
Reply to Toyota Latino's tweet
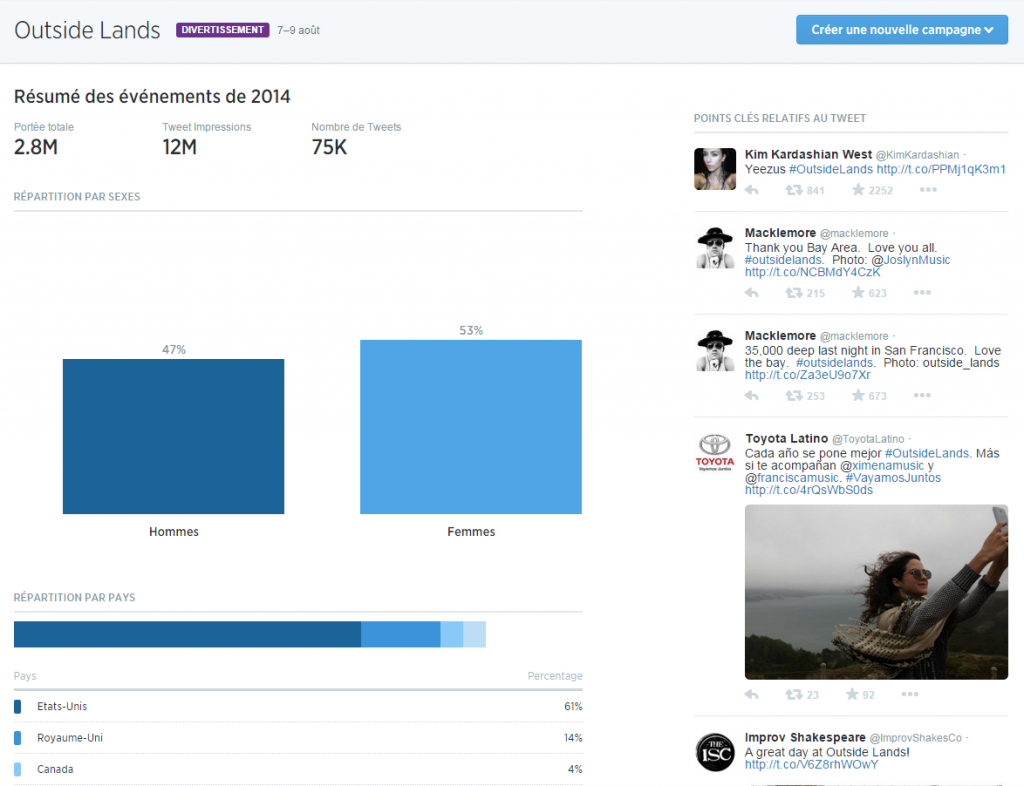[752, 695]
